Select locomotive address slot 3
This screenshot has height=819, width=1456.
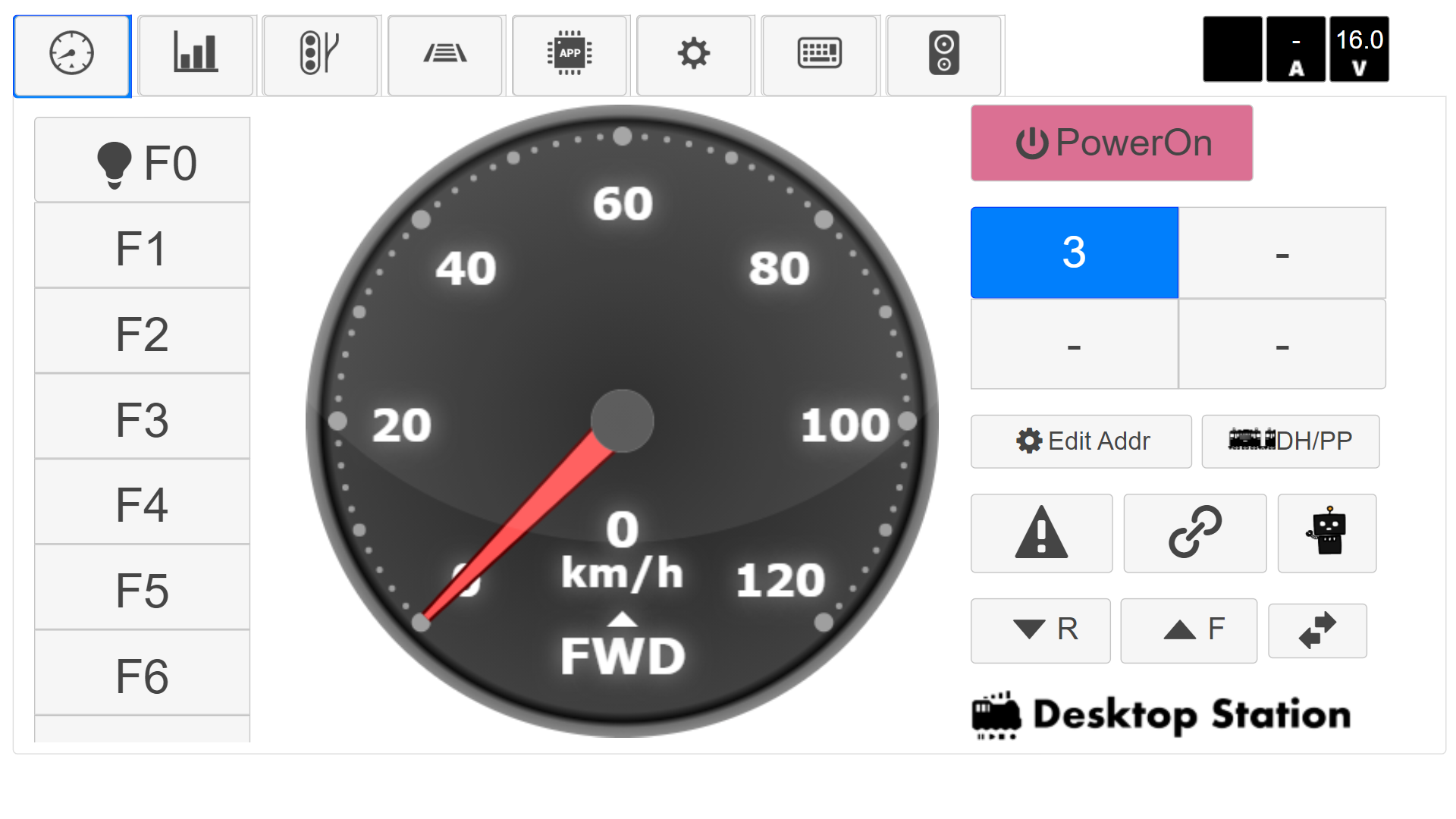(1074, 253)
